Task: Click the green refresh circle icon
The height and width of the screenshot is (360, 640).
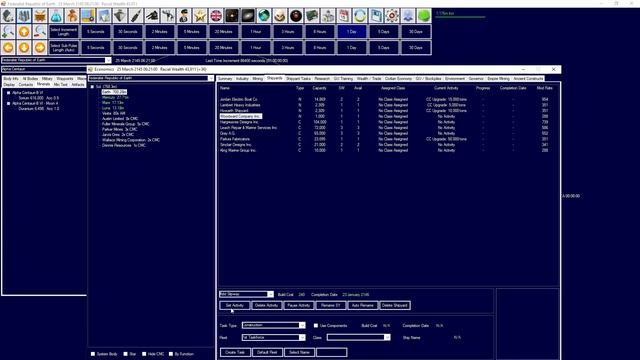Action: pos(360,16)
